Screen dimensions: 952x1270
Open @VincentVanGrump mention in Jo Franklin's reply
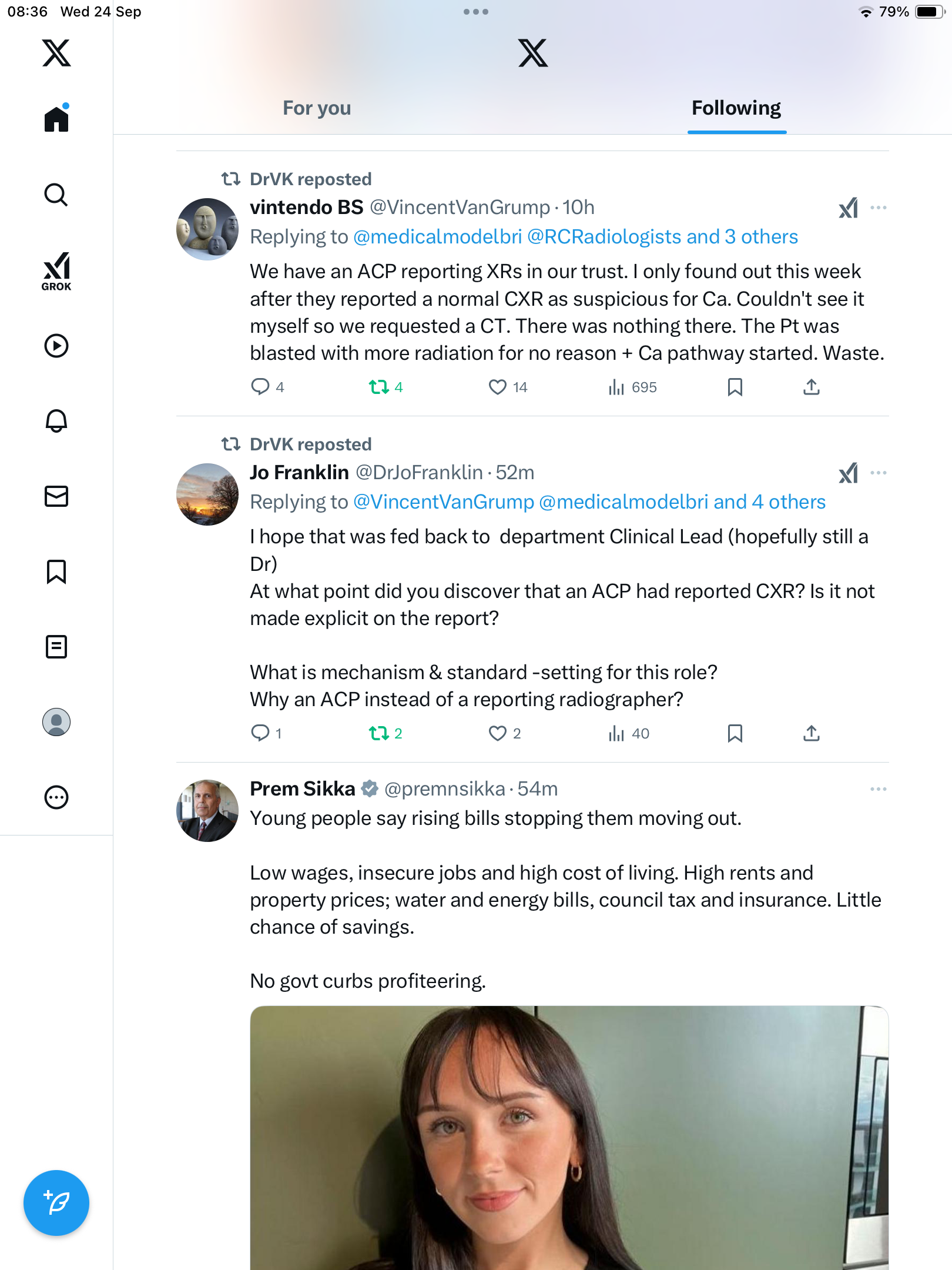pyautogui.click(x=444, y=502)
